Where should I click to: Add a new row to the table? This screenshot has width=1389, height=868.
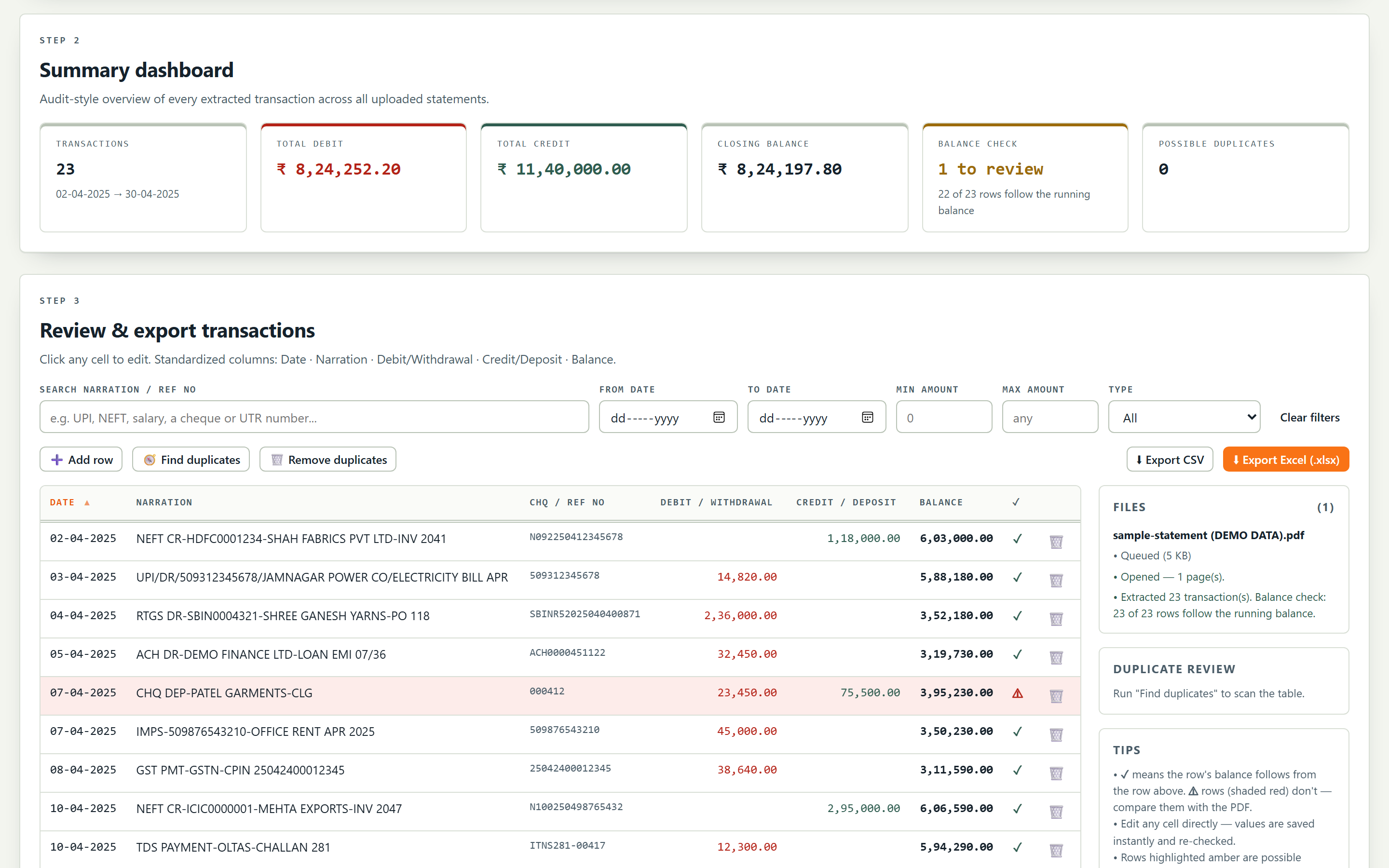(81, 460)
